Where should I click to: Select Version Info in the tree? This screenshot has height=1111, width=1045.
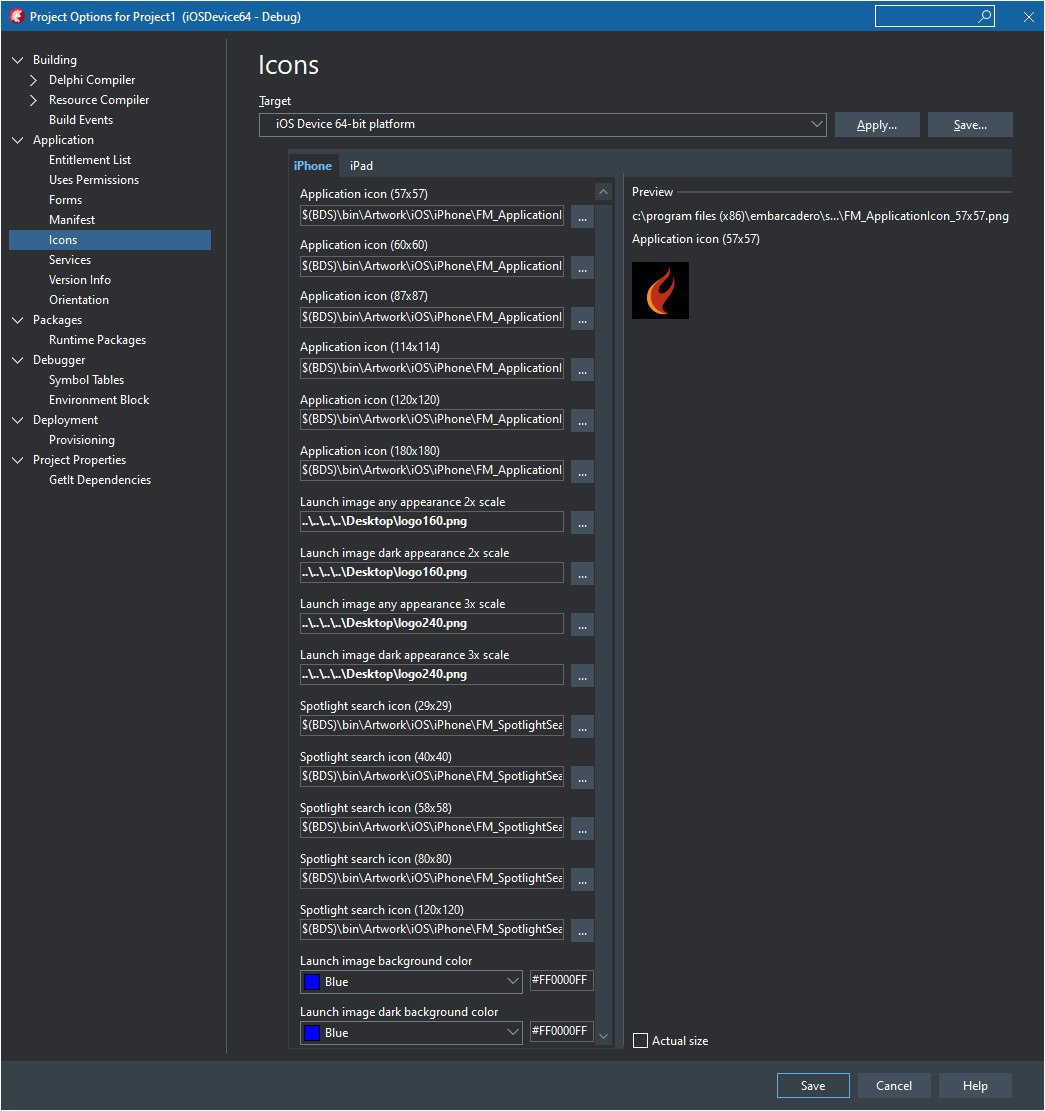(79, 280)
